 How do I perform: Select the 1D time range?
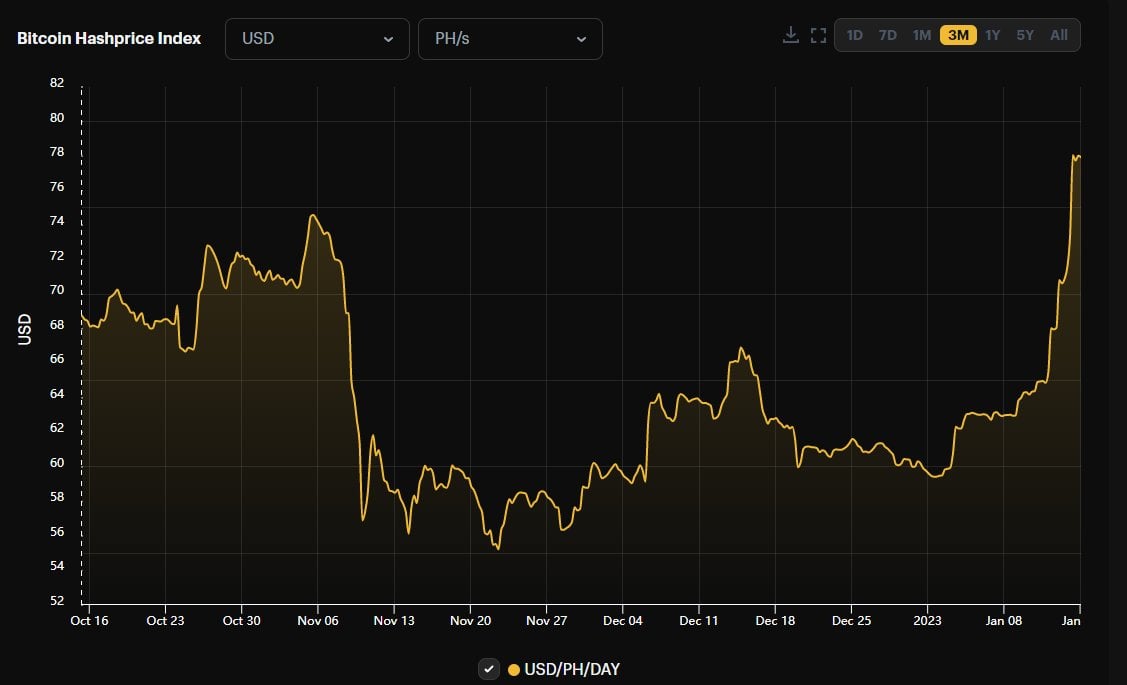[x=854, y=35]
